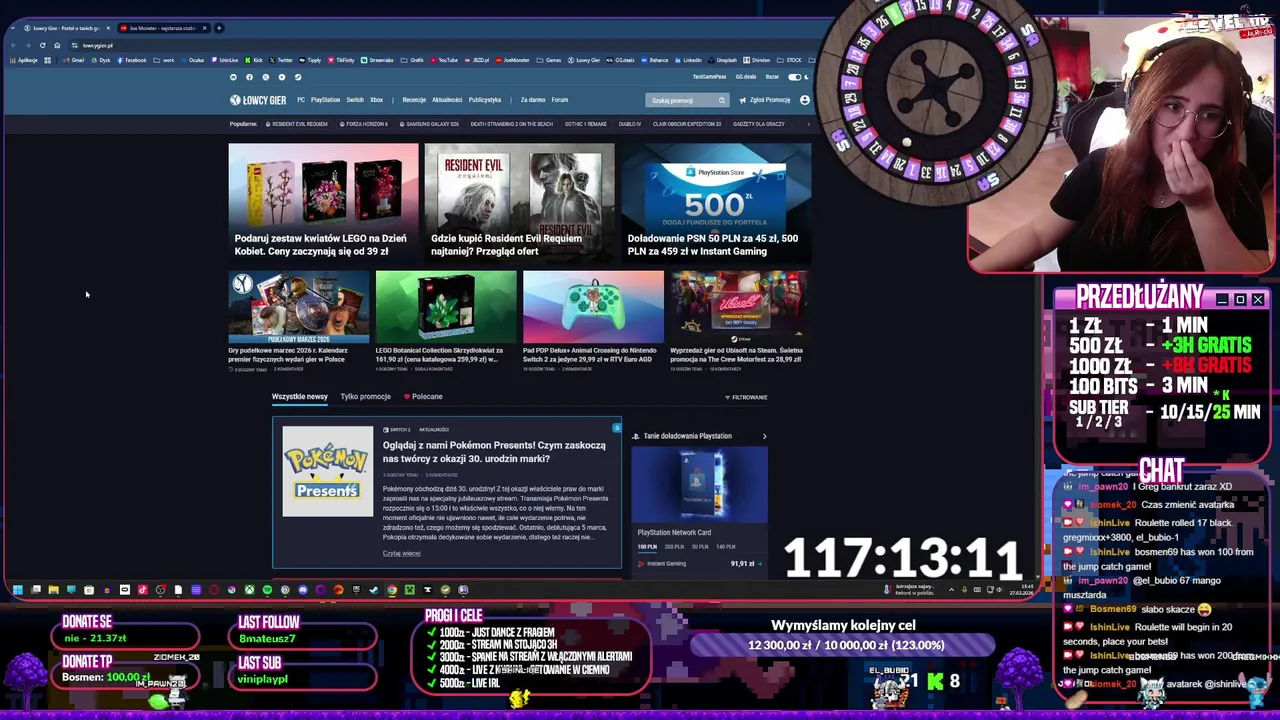Open the Pad PDP Deluxe+ Animal Crossing thumbnail
The height and width of the screenshot is (720, 1280).
coord(593,306)
